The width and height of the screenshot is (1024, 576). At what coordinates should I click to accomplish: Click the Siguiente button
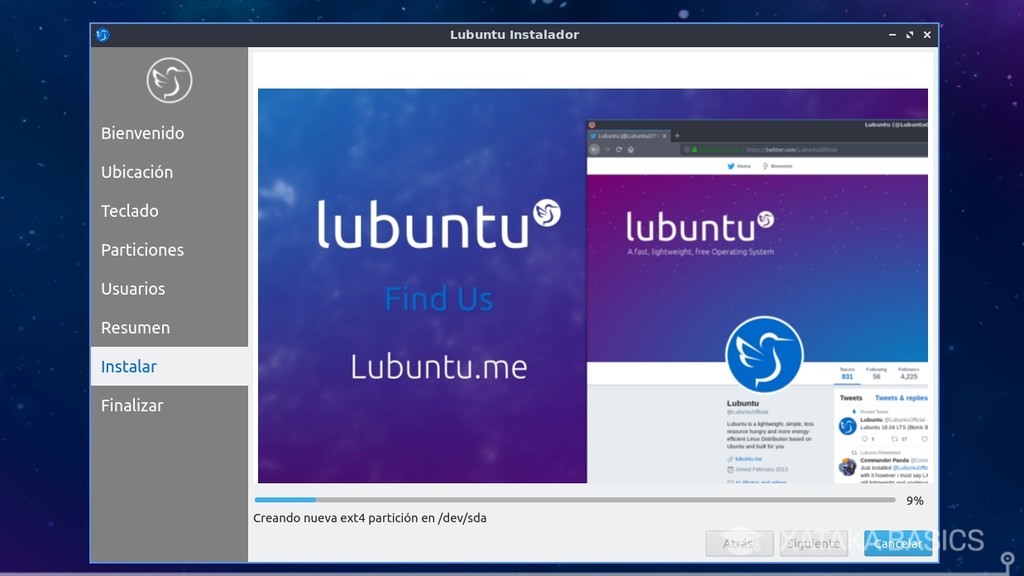pyautogui.click(x=814, y=543)
